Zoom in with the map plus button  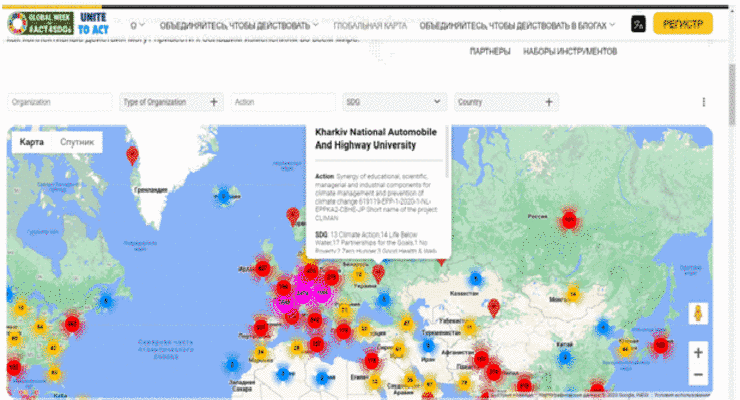click(x=697, y=352)
